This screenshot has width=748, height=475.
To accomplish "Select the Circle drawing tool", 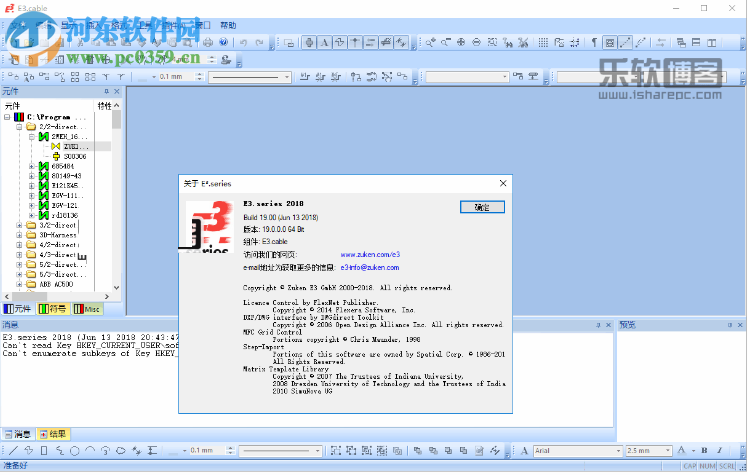I will point(74,450).
